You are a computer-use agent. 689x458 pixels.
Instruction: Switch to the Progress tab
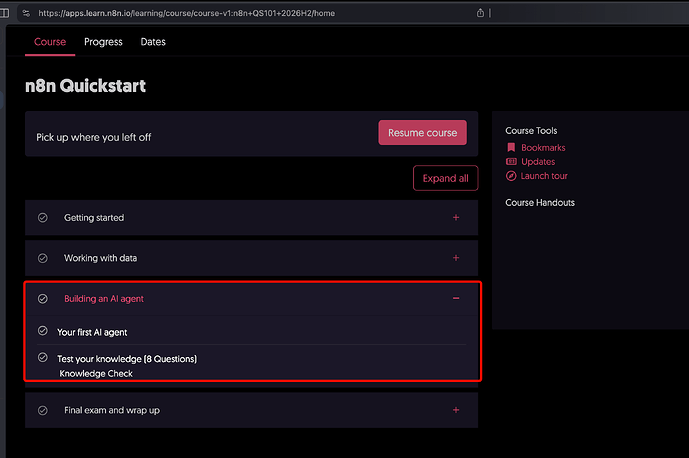click(103, 42)
